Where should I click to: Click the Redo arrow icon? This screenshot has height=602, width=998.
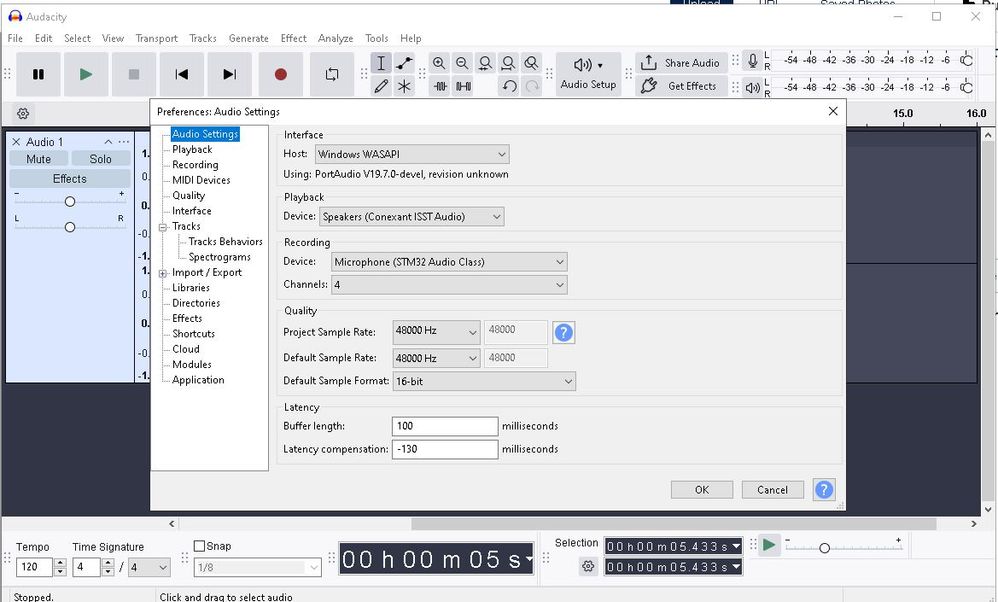pos(531,86)
